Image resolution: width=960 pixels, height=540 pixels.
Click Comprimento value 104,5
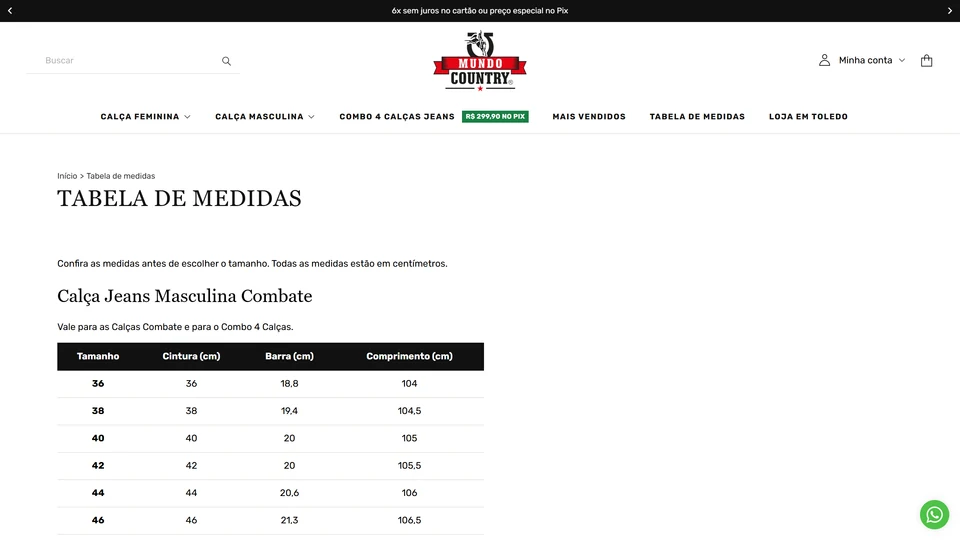pyautogui.click(x=410, y=411)
